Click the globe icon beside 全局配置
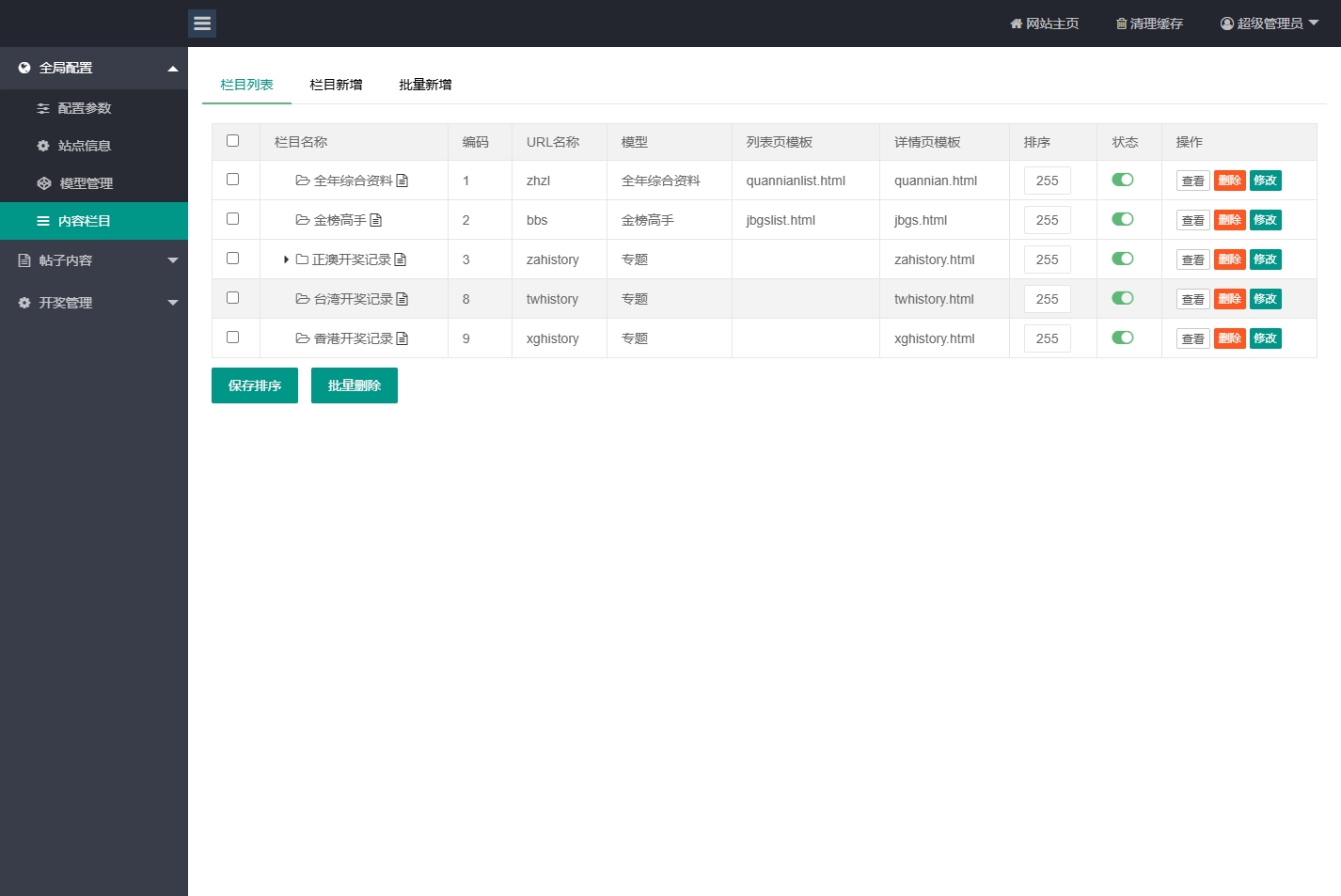Viewport: 1341px width, 896px height. click(24, 68)
